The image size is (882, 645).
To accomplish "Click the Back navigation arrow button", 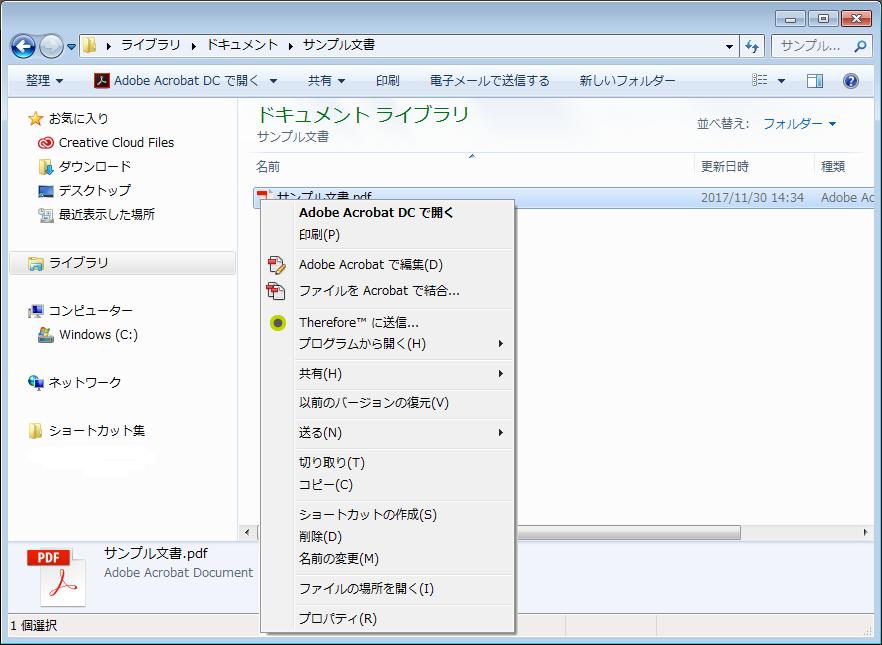I will point(23,47).
